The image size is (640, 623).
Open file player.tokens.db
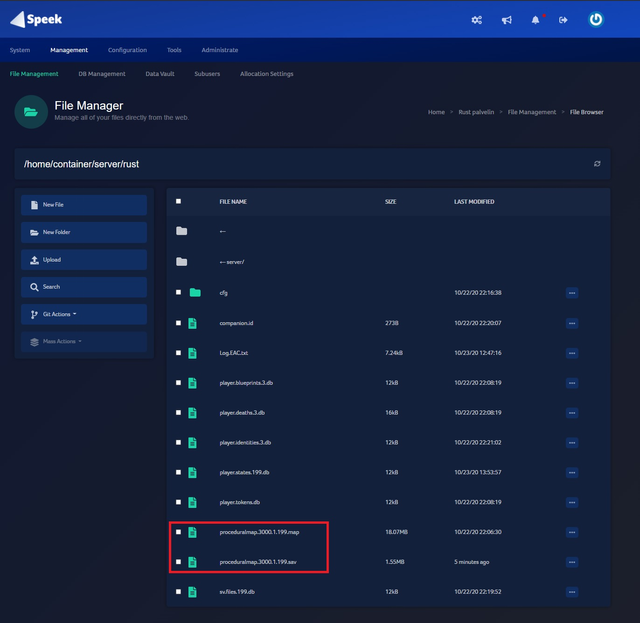click(x=240, y=502)
